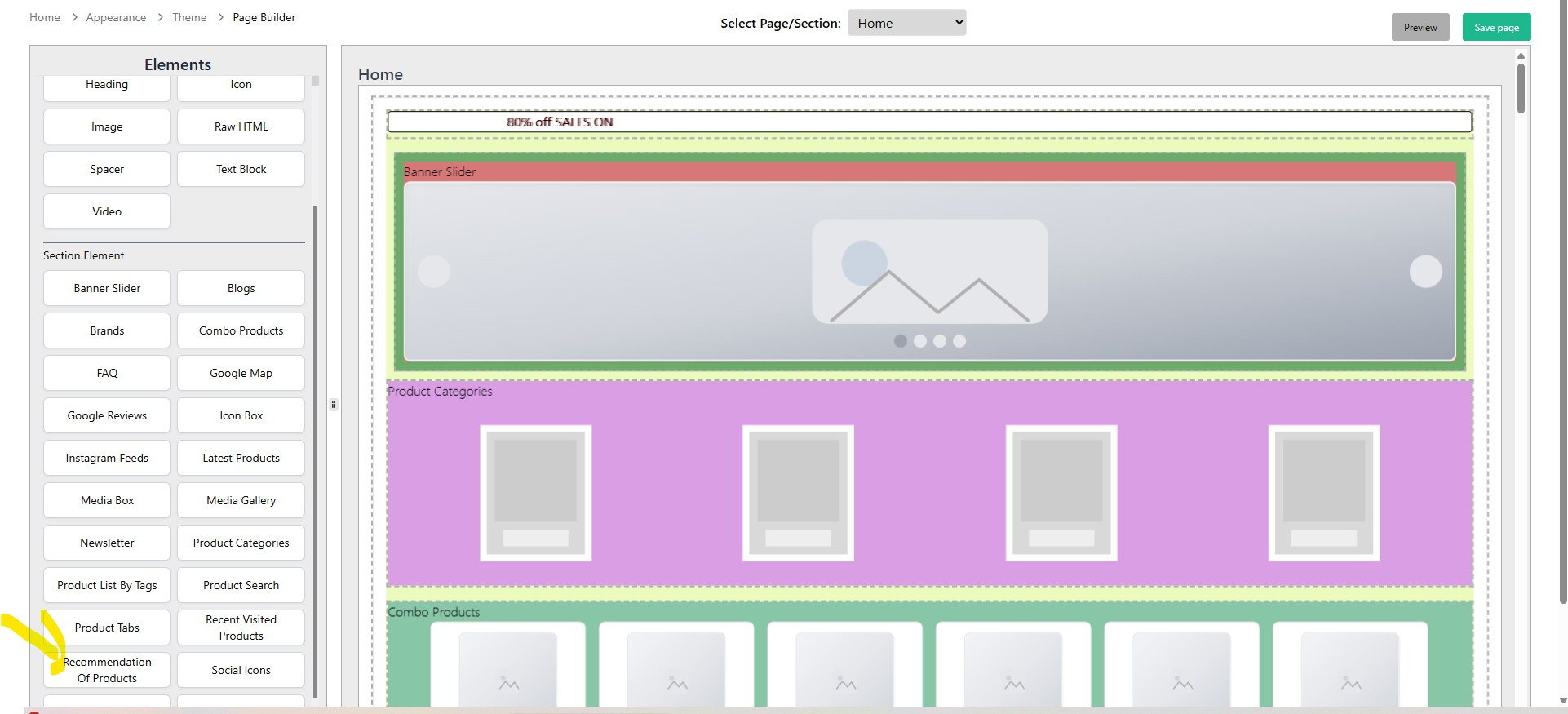The image size is (1568, 714).
Task: Select the Product Categories element button
Action: coord(241,543)
